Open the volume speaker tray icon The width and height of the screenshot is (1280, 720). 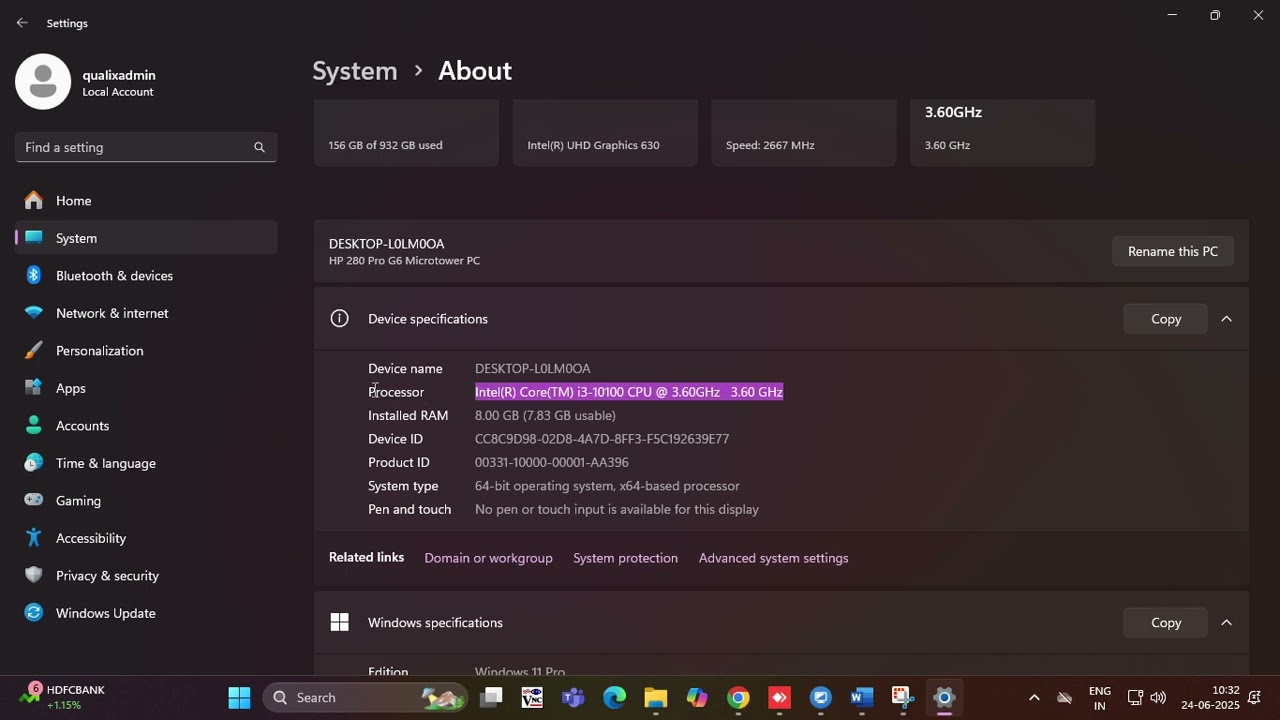coord(1158,698)
